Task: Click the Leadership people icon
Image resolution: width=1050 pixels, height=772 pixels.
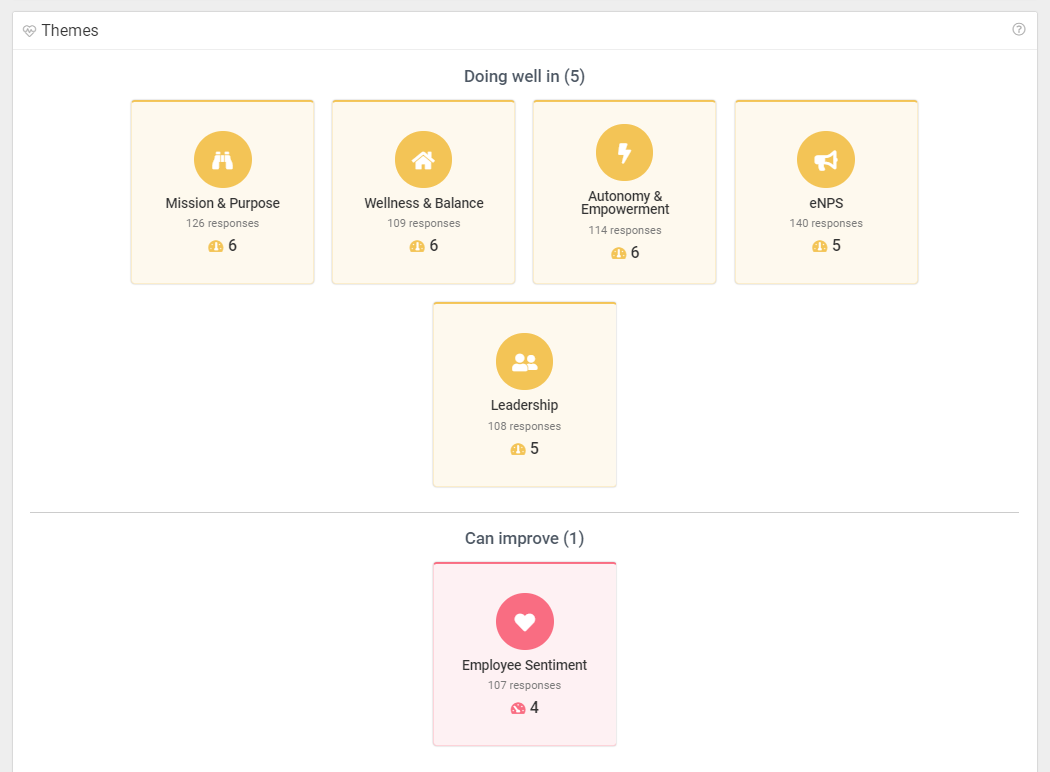Action: [524, 362]
